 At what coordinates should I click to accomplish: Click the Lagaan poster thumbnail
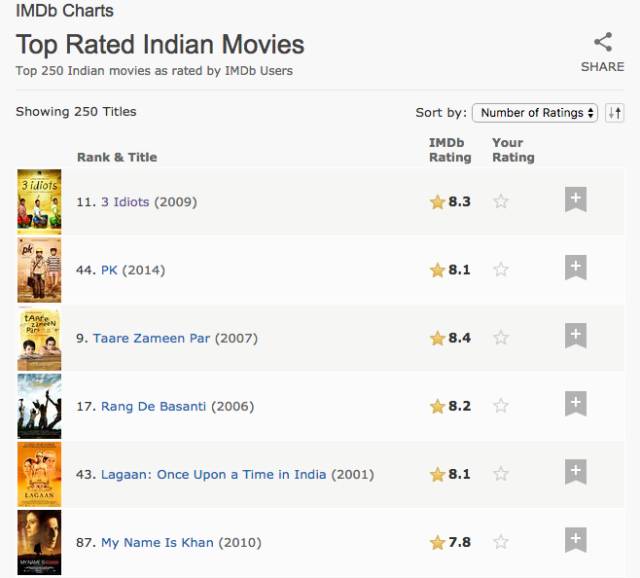(39, 474)
